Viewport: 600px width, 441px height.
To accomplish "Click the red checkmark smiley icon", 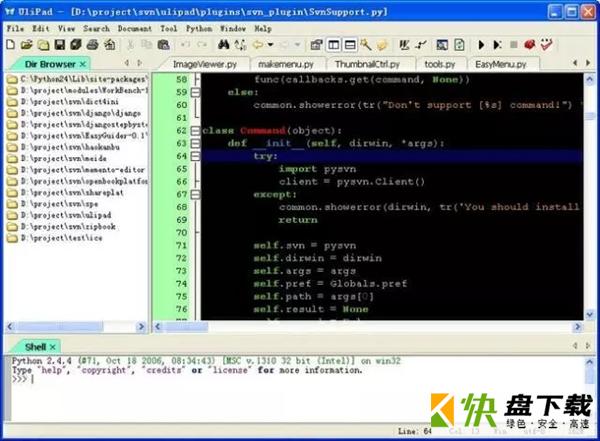I will pyautogui.click(x=546, y=45).
